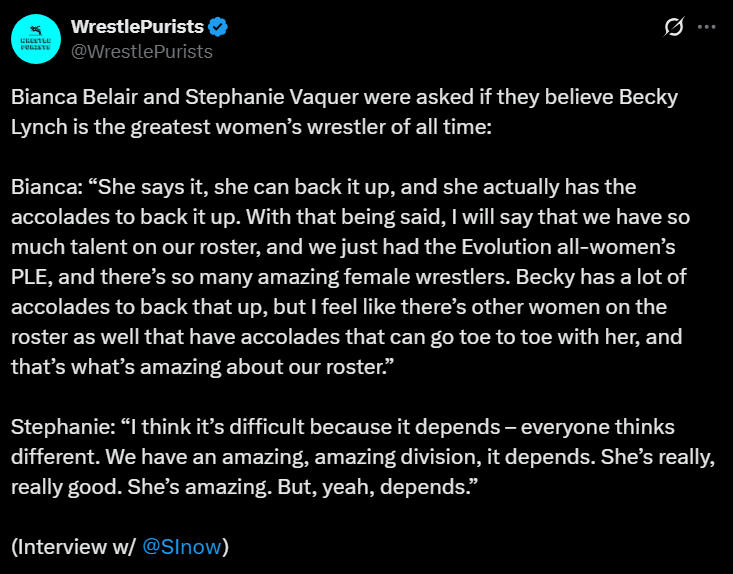Select the paragraph beginning with "Stephanie:"
Image resolution: width=733 pixels, height=574 pixels.
(x=363, y=457)
